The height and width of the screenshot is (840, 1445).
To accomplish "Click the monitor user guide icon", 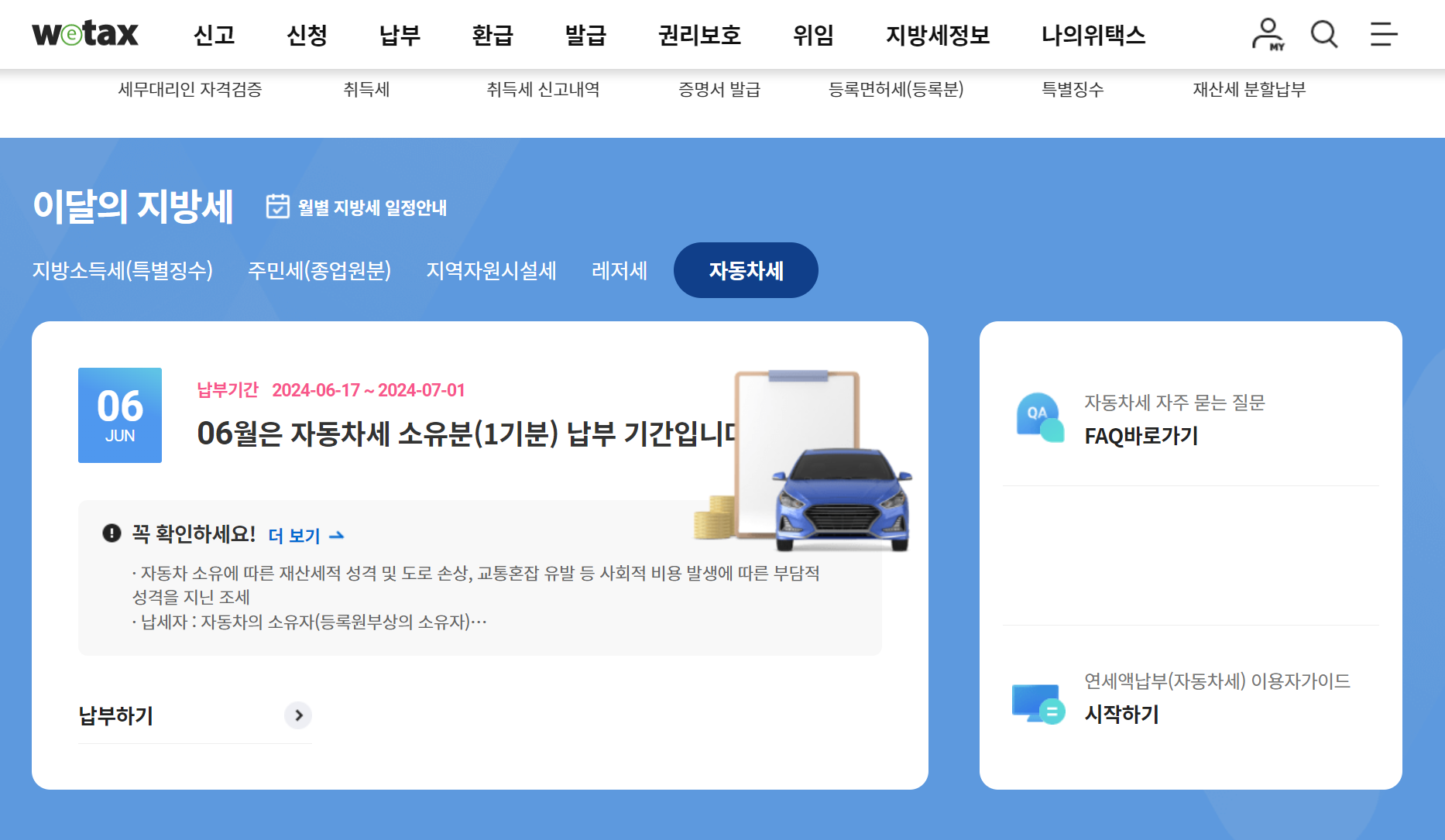I will click(1038, 703).
